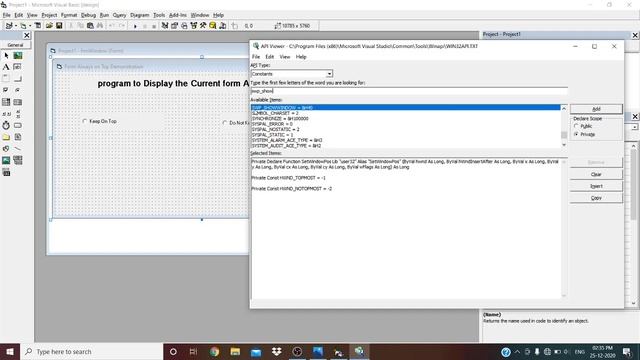Image resolution: width=640 pixels, height=360 pixels.
Task: Click the Add button in API Viewer
Action: tap(596, 109)
